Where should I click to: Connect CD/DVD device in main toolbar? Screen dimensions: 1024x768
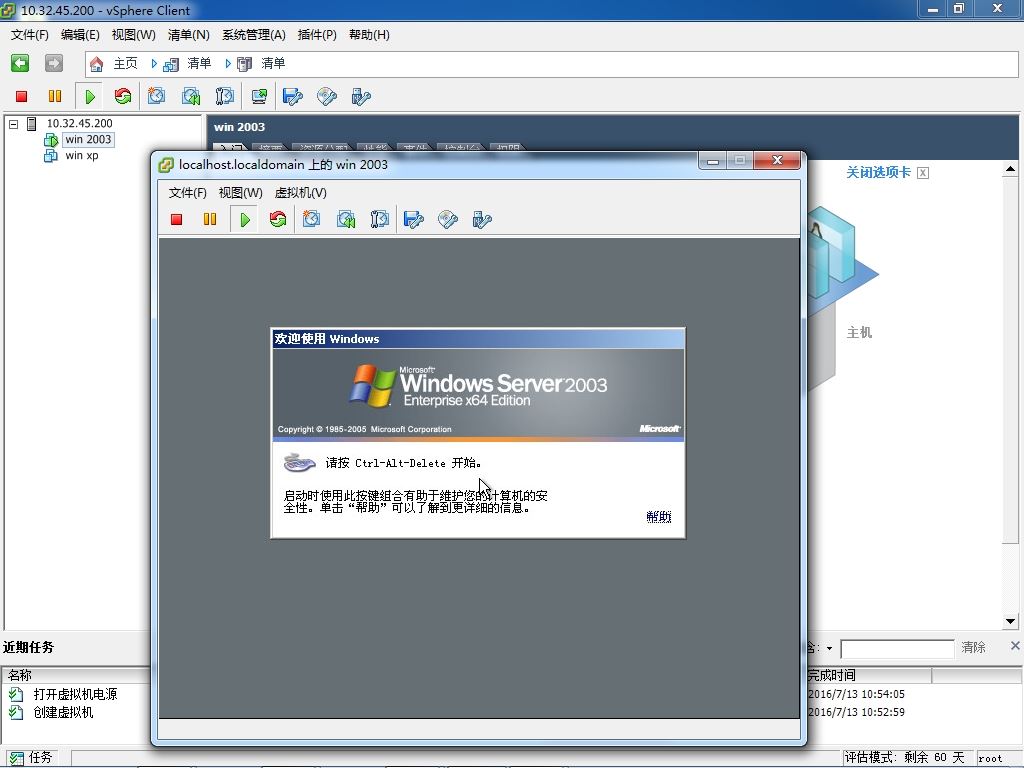[327, 97]
